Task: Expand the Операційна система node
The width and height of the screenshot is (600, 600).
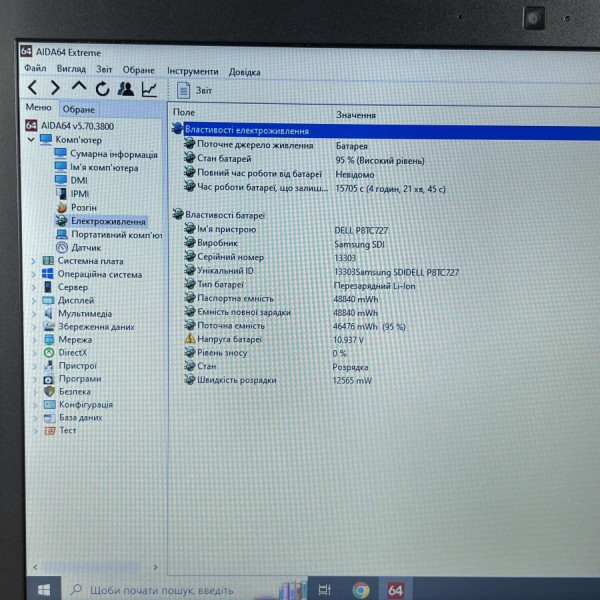Action: pyautogui.click(x=34, y=274)
